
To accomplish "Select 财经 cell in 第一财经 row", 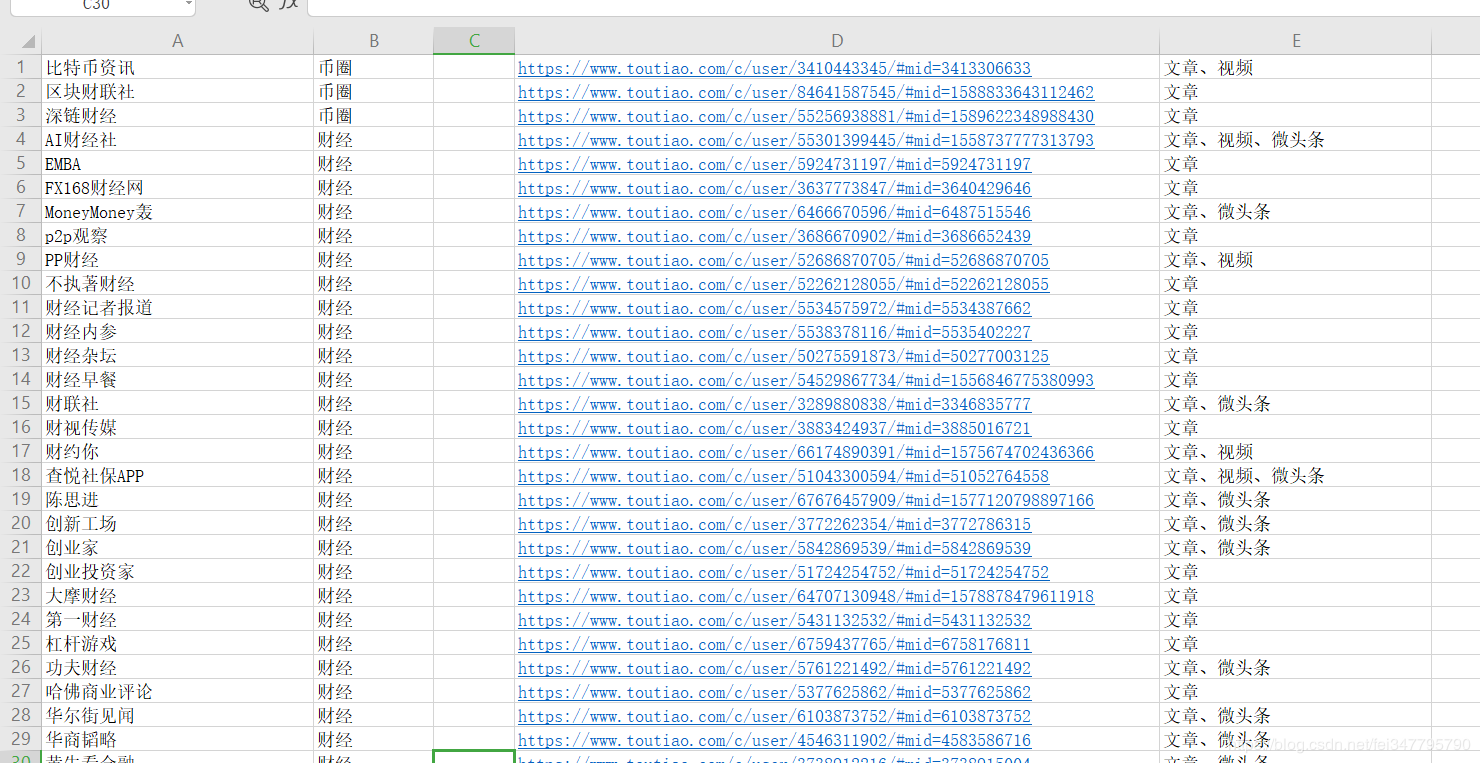I will [374, 619].
